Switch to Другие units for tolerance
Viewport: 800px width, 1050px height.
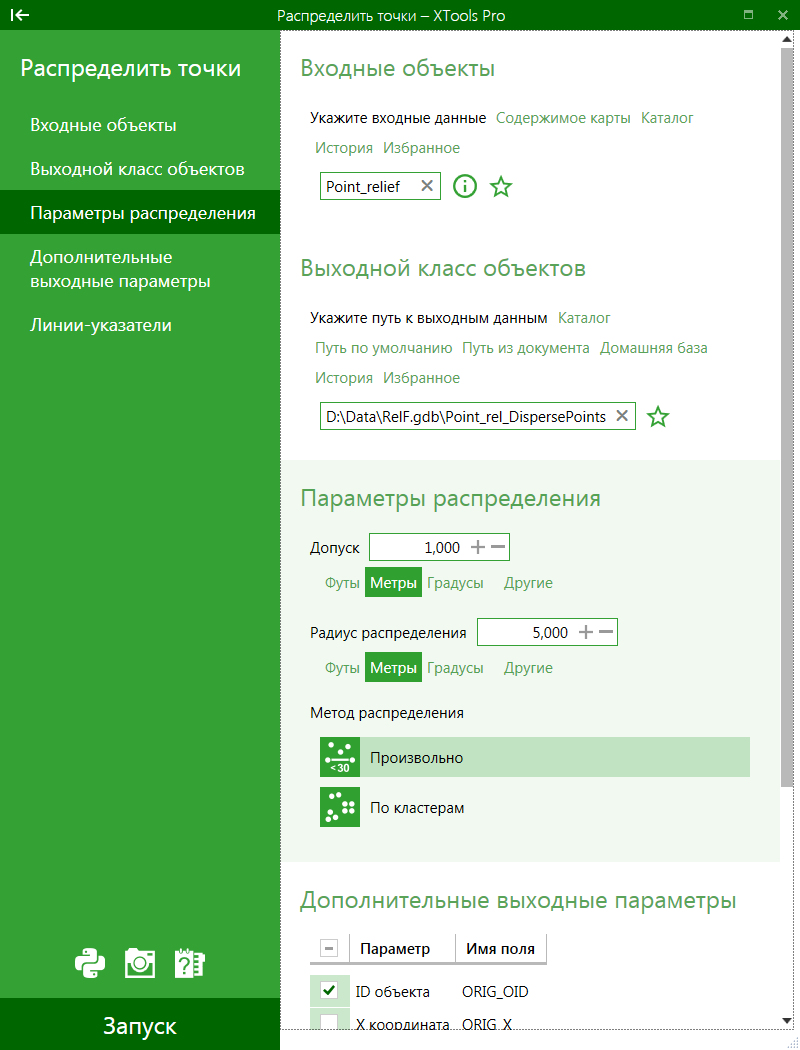527,582
